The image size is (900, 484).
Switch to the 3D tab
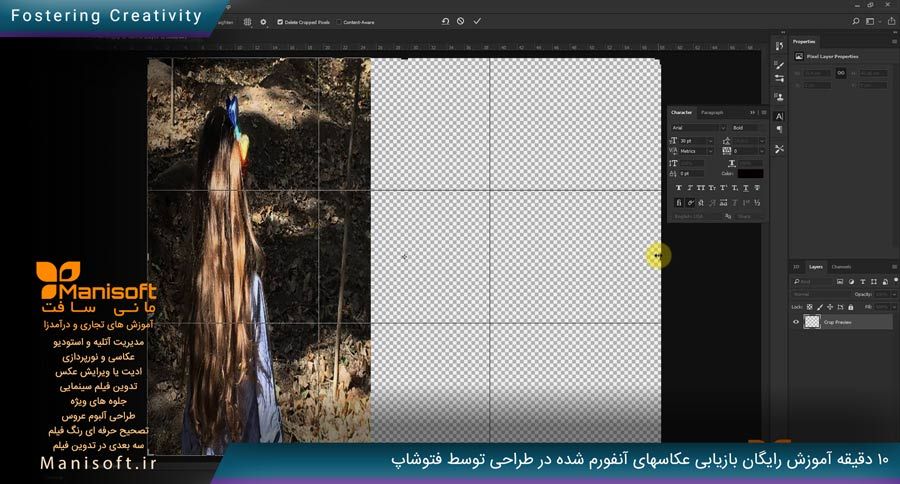pos(796,267)
